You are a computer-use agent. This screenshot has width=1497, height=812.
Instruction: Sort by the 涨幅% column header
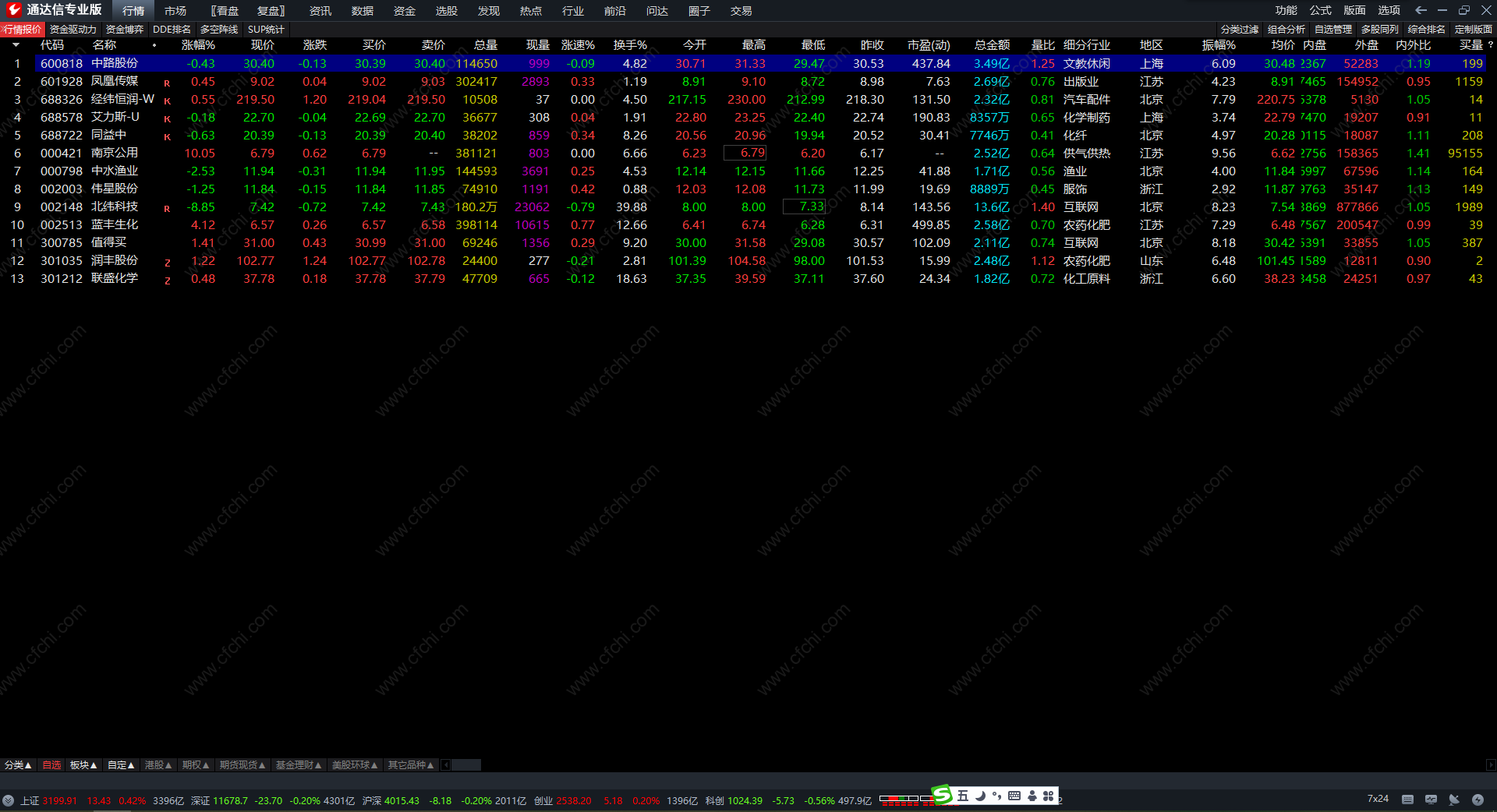198,45
